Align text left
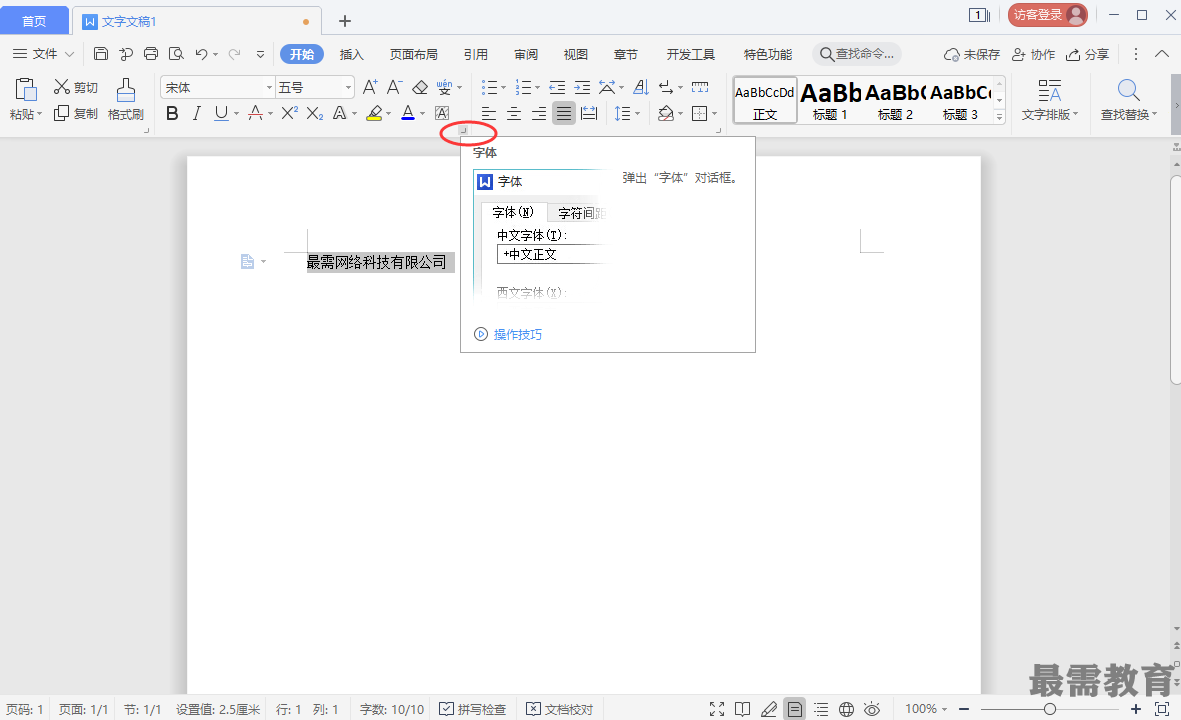This screenshot has width=1181, height=720. click(x=489, y=113)
